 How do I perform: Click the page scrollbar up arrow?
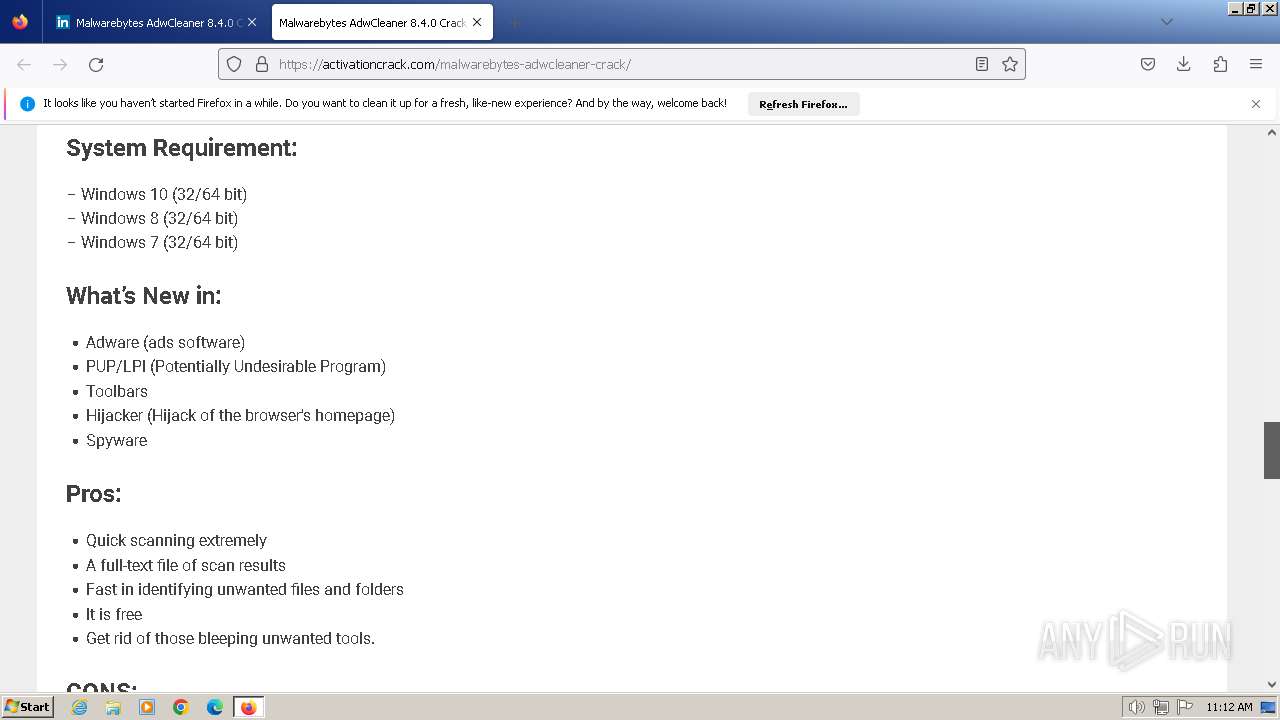click(x=1272, y=133)
